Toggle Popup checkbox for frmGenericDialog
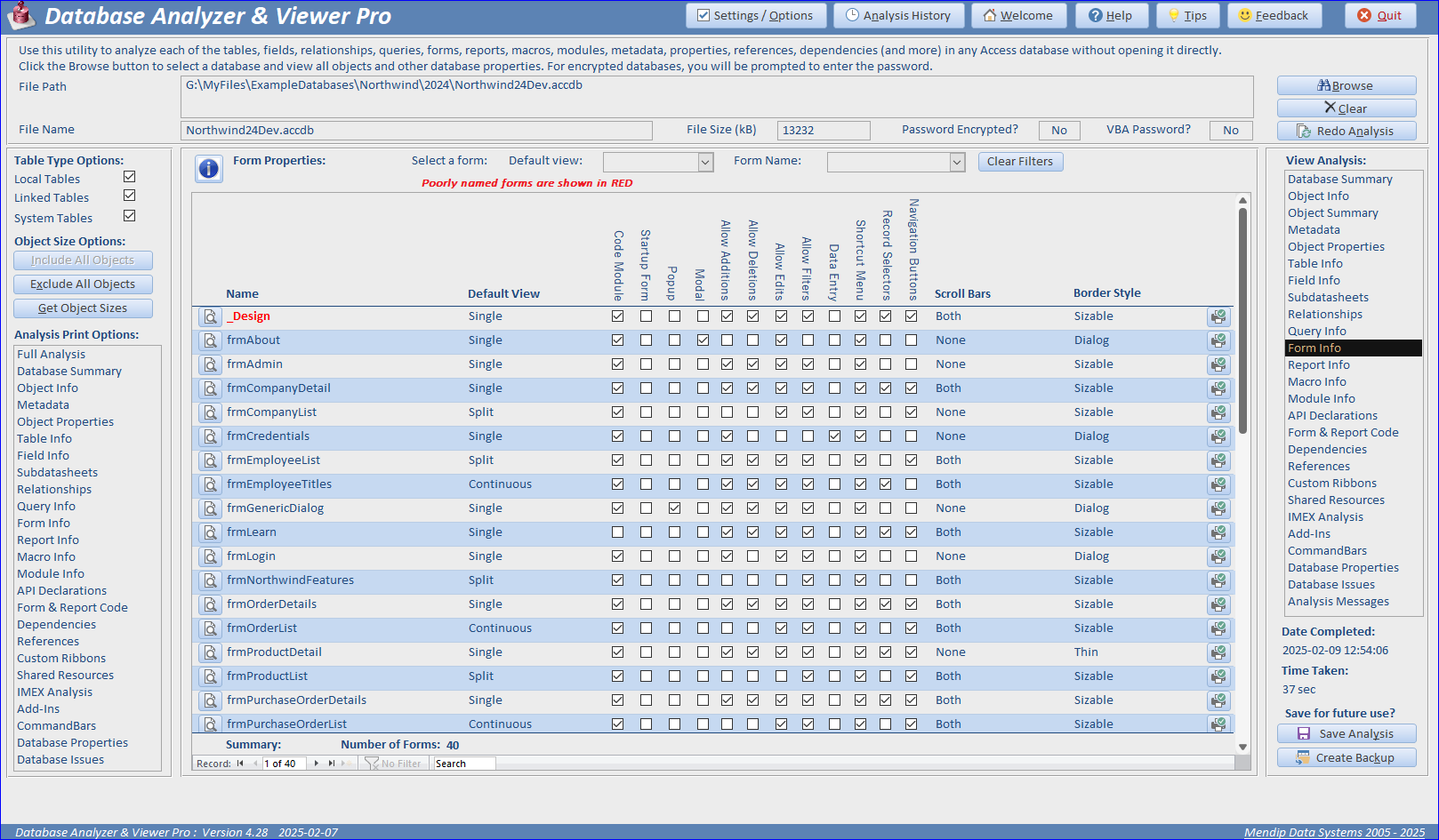 675,508
